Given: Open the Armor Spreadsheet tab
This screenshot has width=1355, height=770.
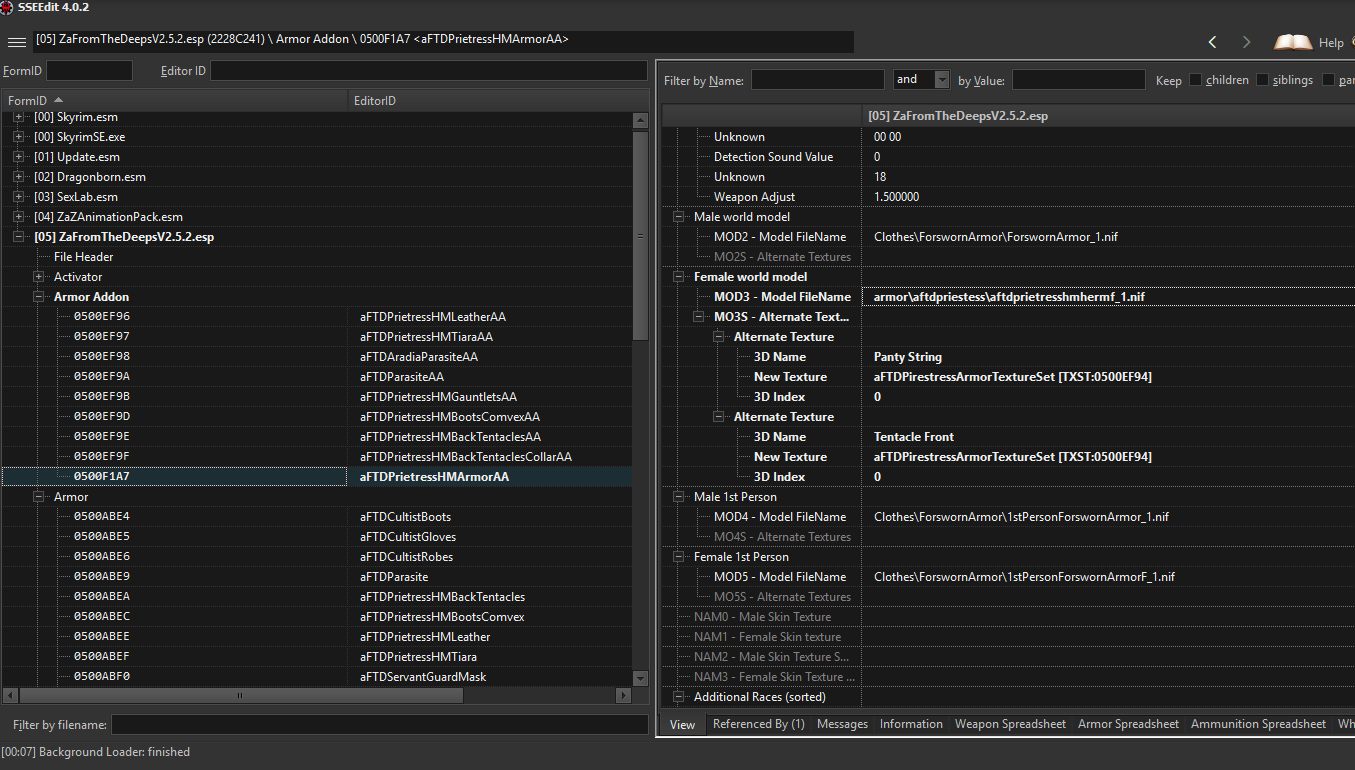Looking at the screenshot, I should pos(1128,723).
